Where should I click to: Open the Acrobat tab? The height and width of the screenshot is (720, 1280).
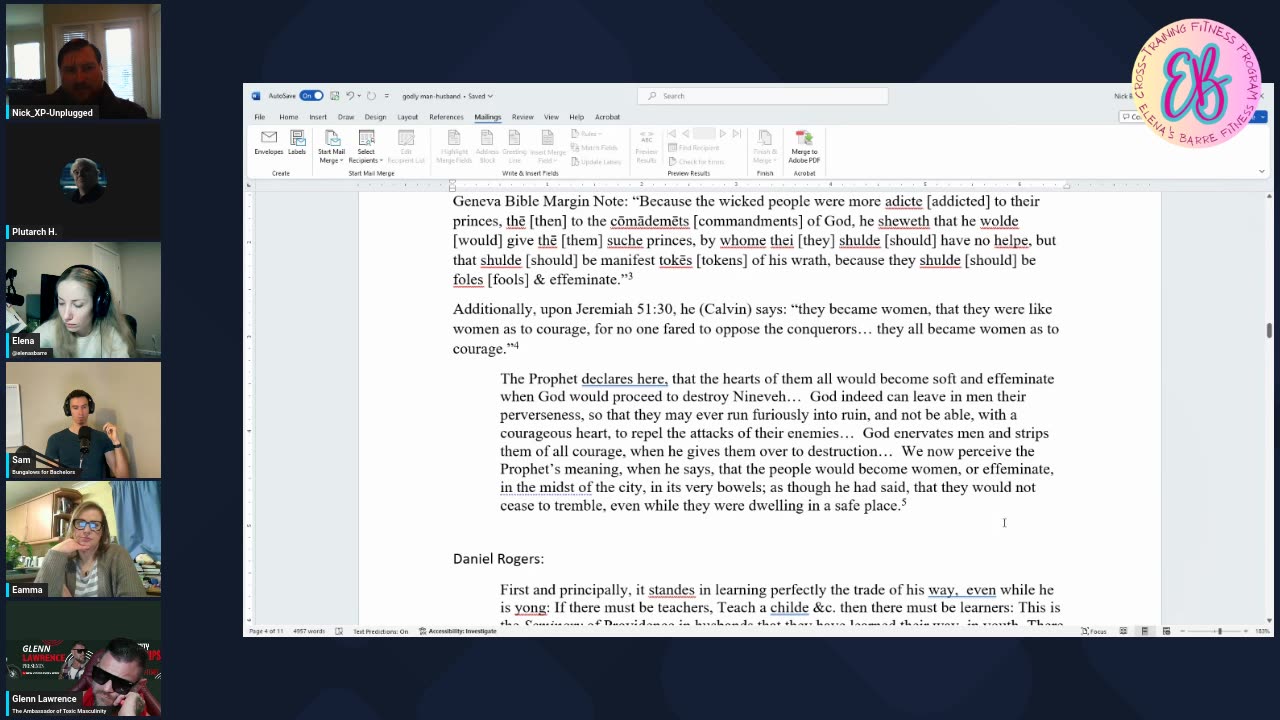click(x=607, y=117)
